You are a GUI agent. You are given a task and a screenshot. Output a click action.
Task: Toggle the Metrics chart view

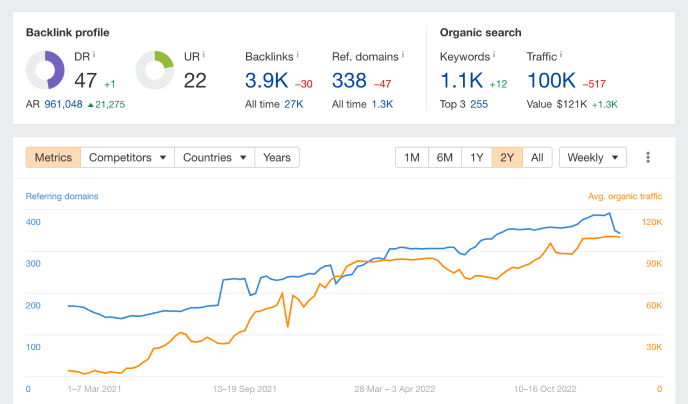(x=53, y=158)
